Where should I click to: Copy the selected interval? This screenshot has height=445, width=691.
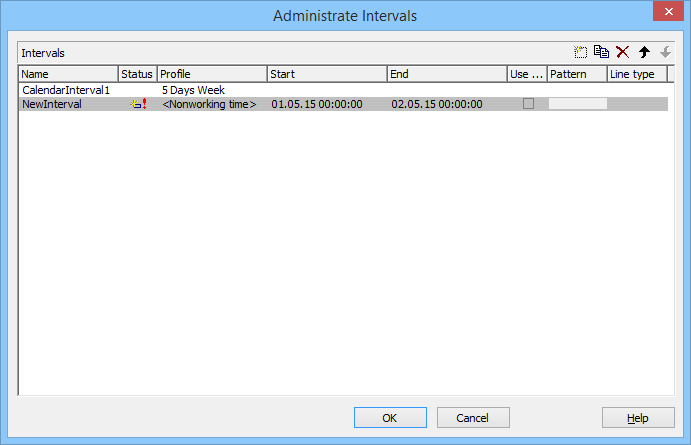[x=601, y=52]
